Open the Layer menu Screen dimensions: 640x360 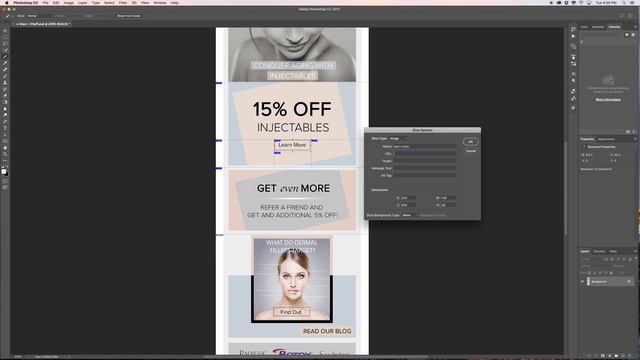click(82, 3)
